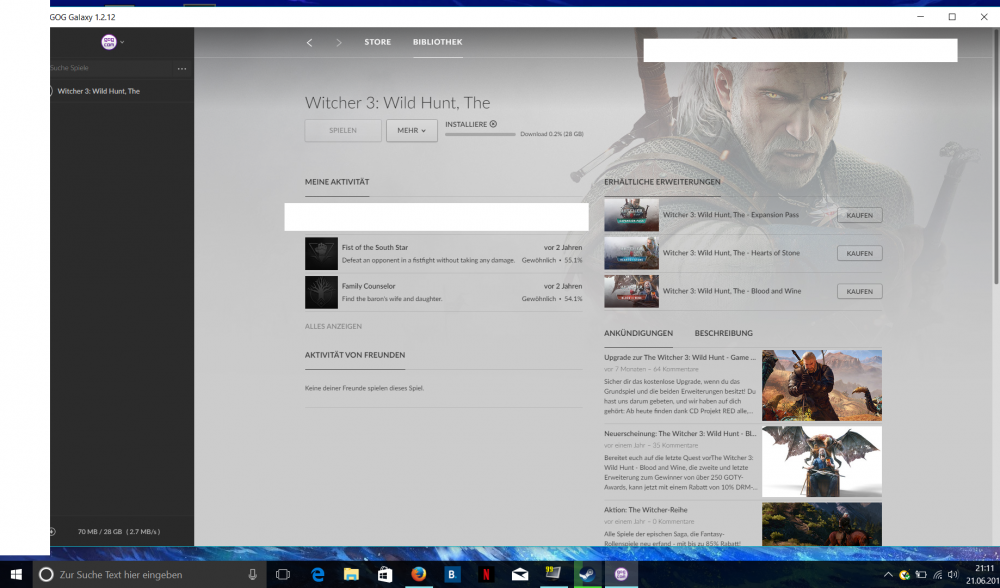Switch to the BESCHREIBUNG tab
Viewport: 1000px width, 588px height.
(x=723, y=333)
